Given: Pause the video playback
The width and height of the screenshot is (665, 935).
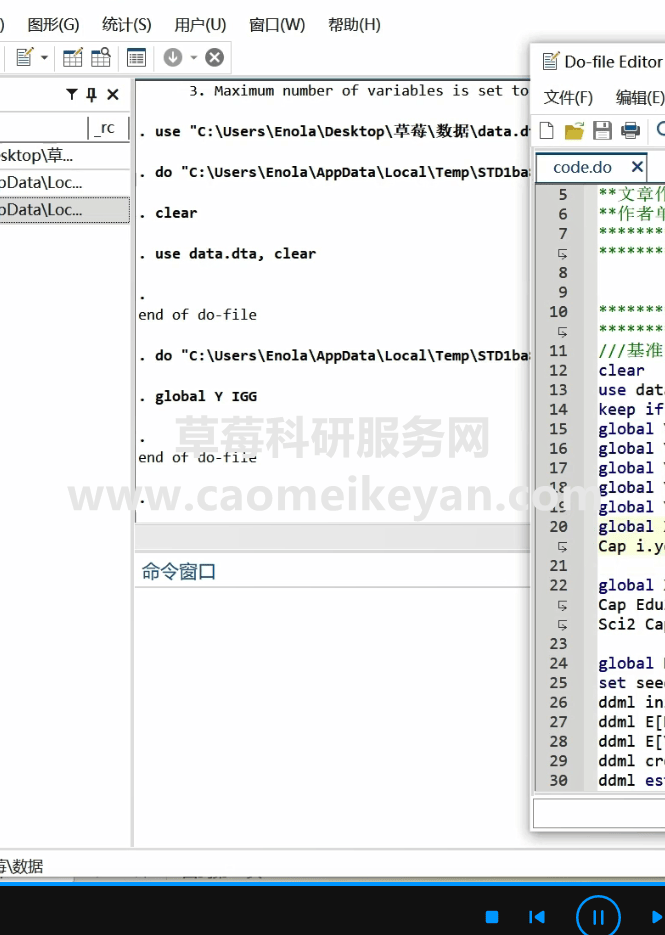Looking at the screenshot, I should pyautogui.click(x=598, y=917).
